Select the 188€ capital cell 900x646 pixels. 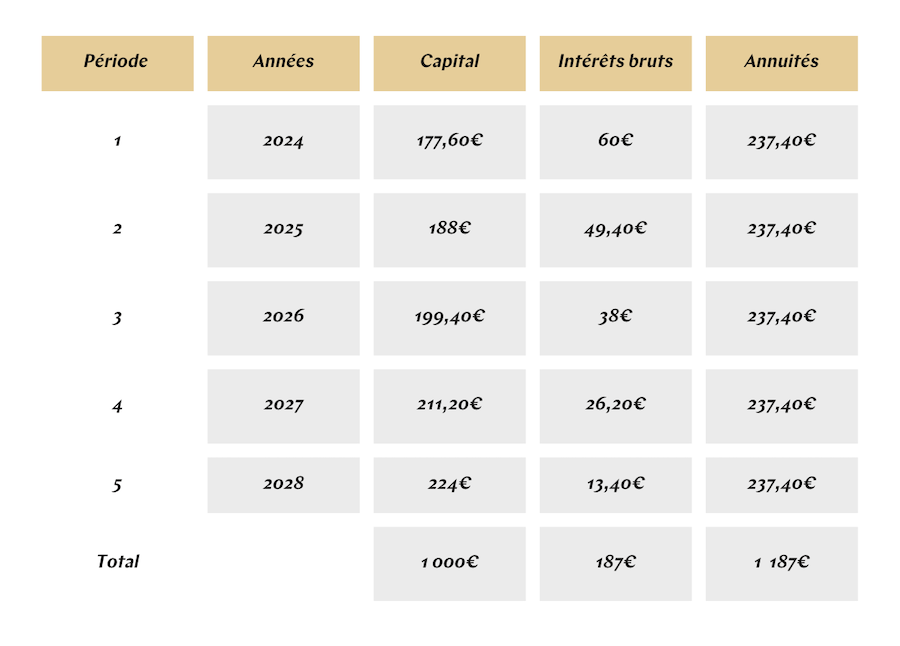[x=449, y=230]
